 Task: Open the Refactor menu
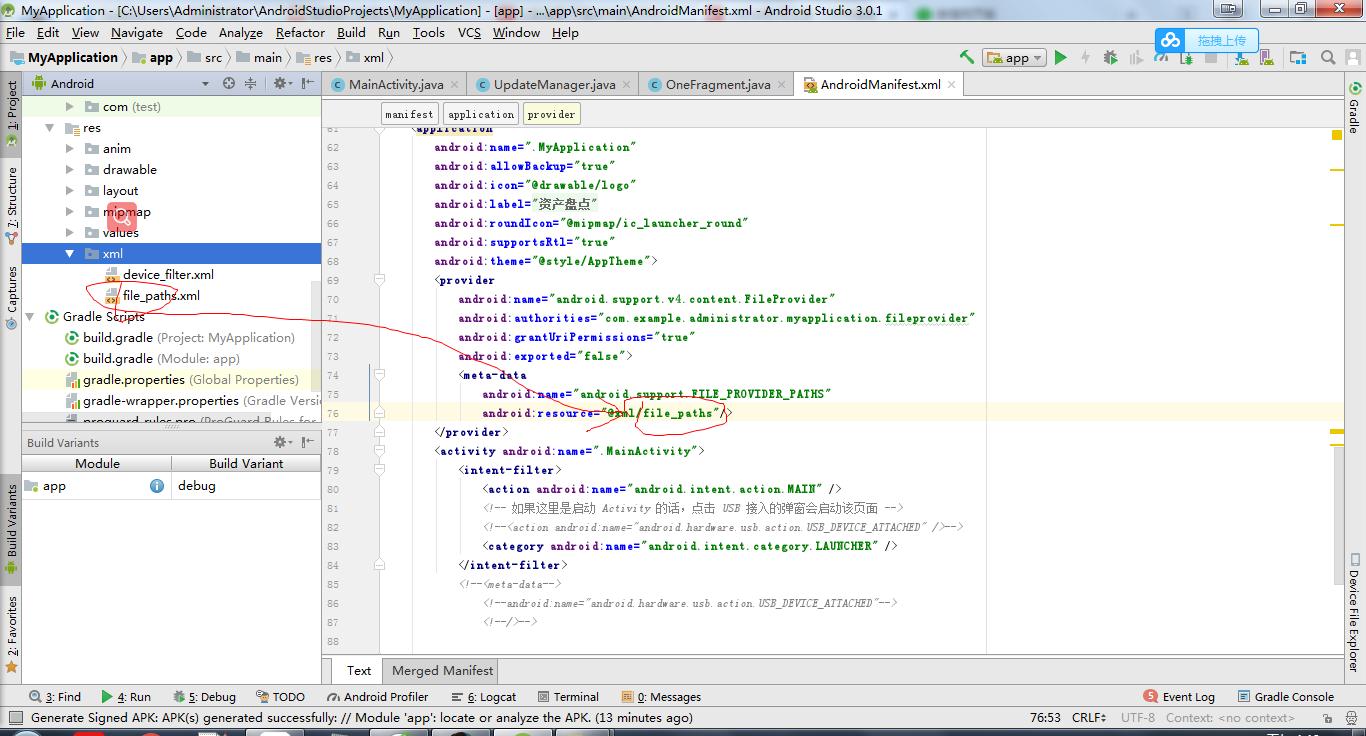pyautogui.click(x=300, y=32)
